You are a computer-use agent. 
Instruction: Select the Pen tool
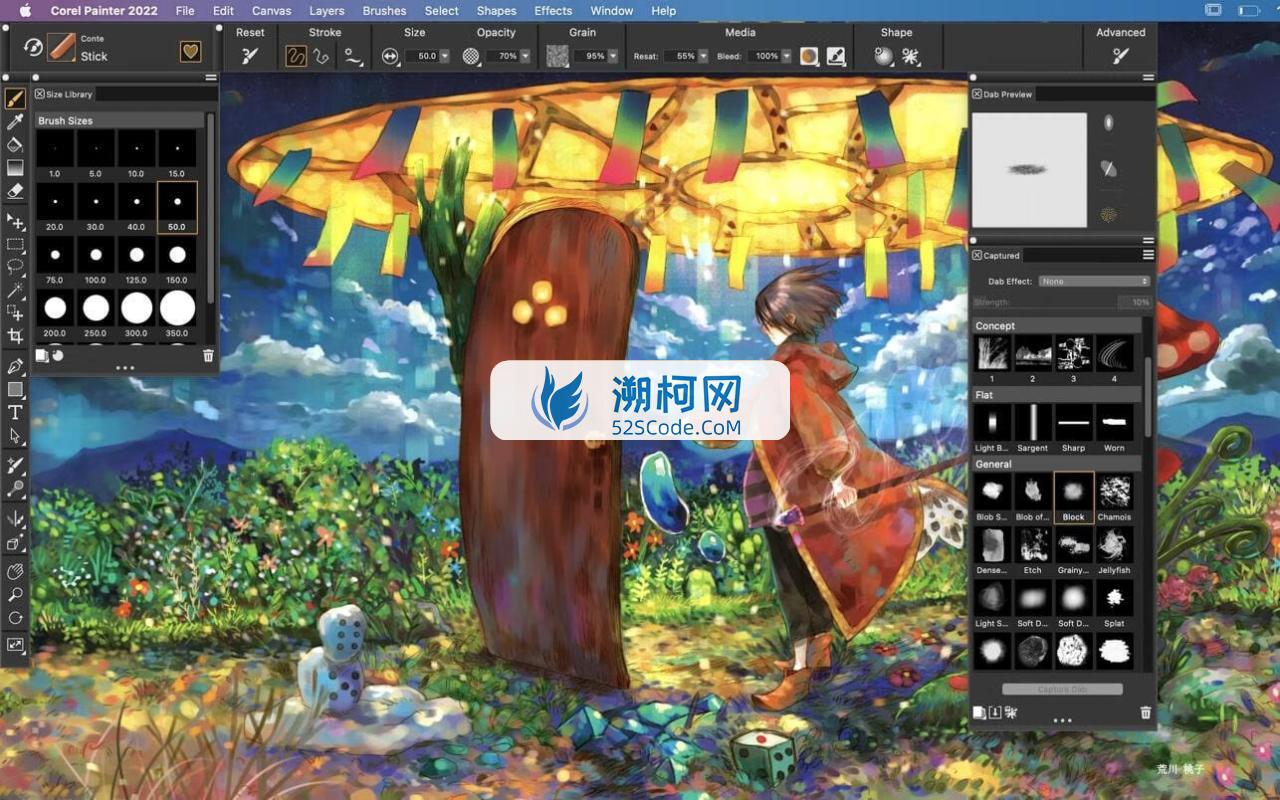click(15, 366)
